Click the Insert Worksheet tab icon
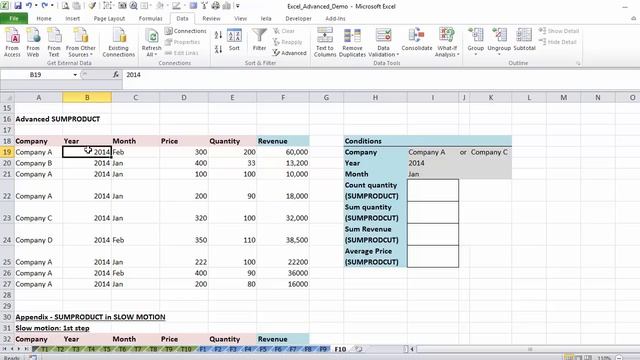640x360 pixels. tap(358, 349)
